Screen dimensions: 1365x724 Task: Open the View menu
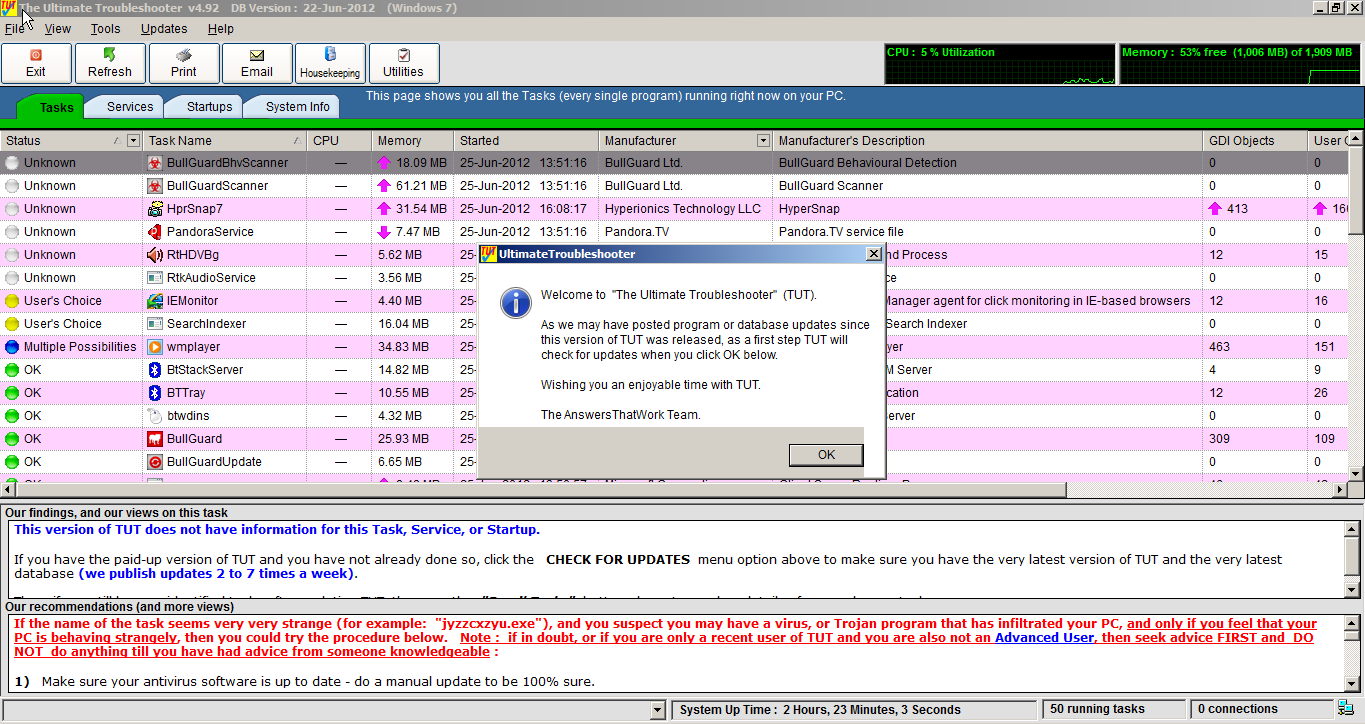[58, 29]
